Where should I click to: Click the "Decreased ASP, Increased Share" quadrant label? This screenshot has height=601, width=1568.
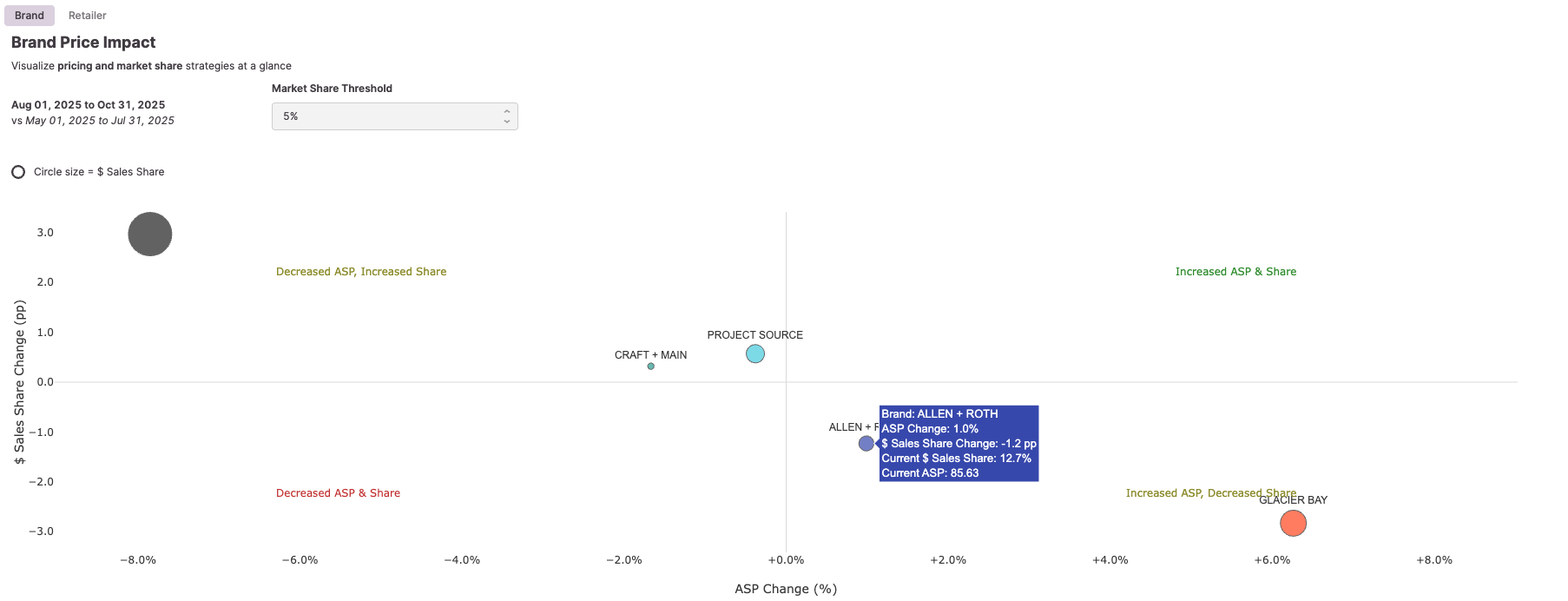pyautogui.click(x=361, y=272)
